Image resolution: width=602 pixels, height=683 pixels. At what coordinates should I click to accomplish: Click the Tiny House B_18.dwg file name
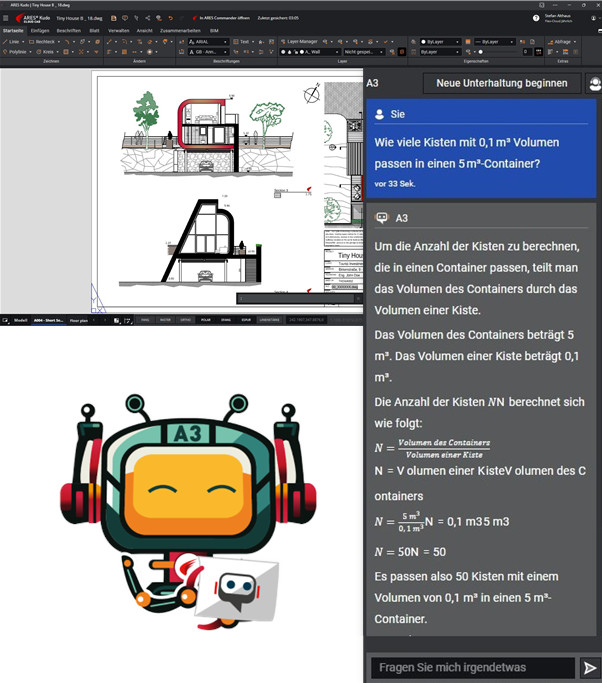[79, 18]
